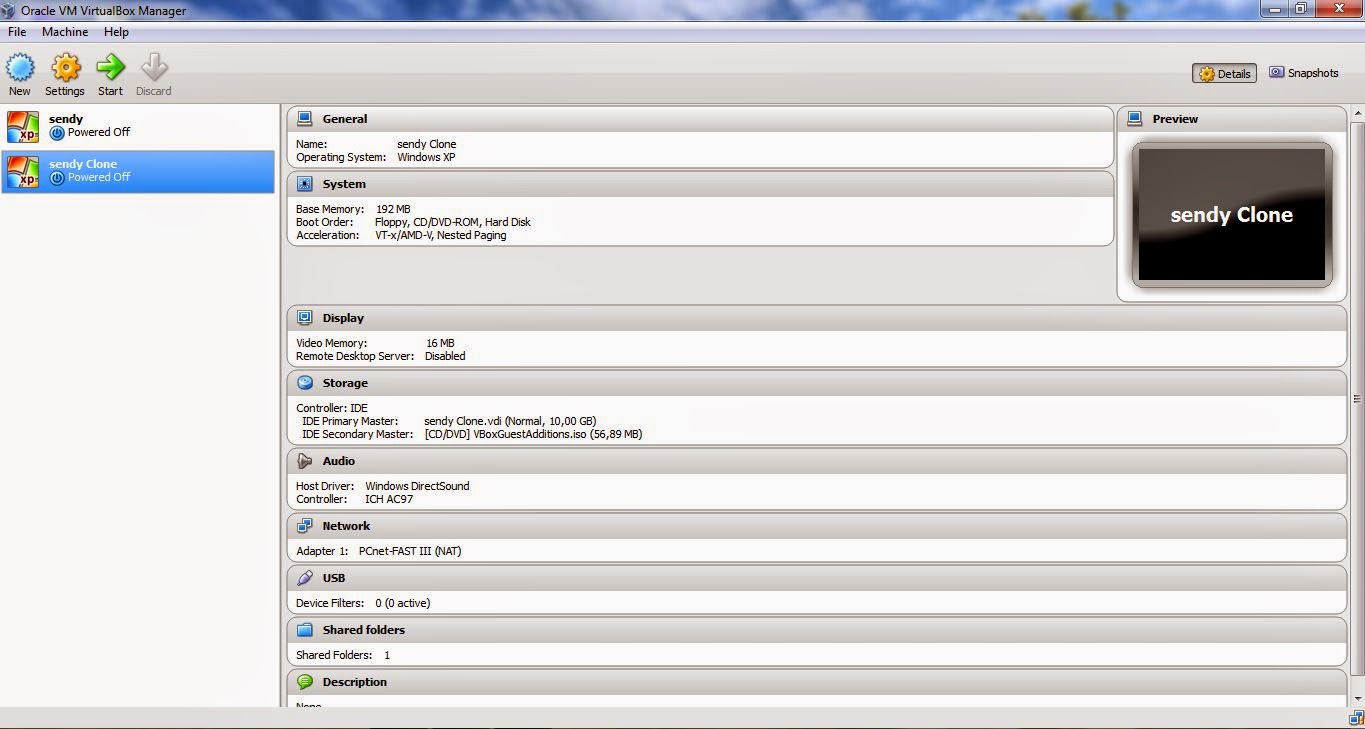This screenshot has width=1365, height=729.
Task: Open the System section header link
Action: 344,184
